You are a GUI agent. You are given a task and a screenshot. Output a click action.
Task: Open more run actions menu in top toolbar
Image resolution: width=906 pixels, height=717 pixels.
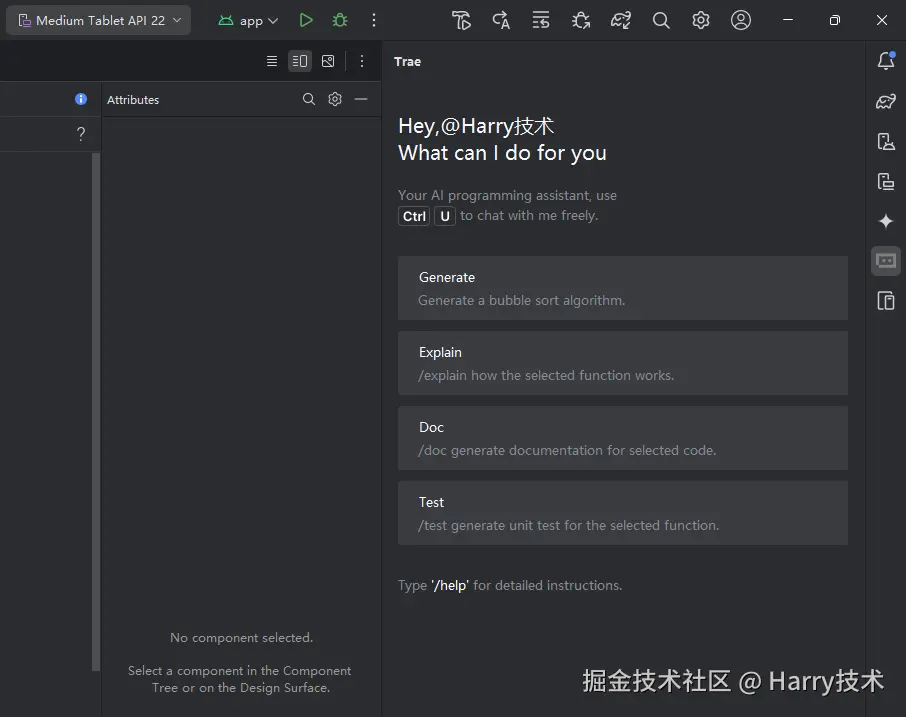(x=374, y=21)
